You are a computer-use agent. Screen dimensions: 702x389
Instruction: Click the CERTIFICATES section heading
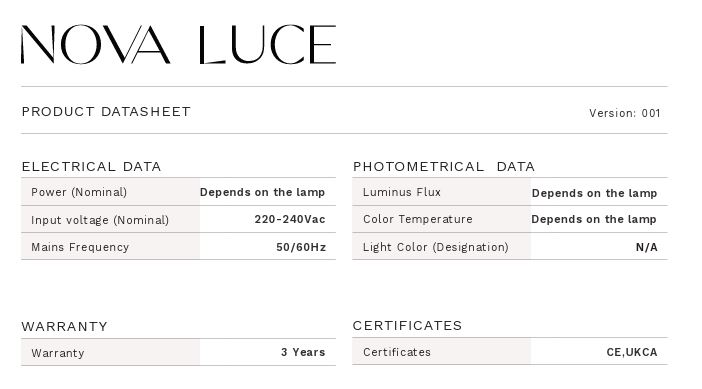pyautogui.click(x=407, y=325)
